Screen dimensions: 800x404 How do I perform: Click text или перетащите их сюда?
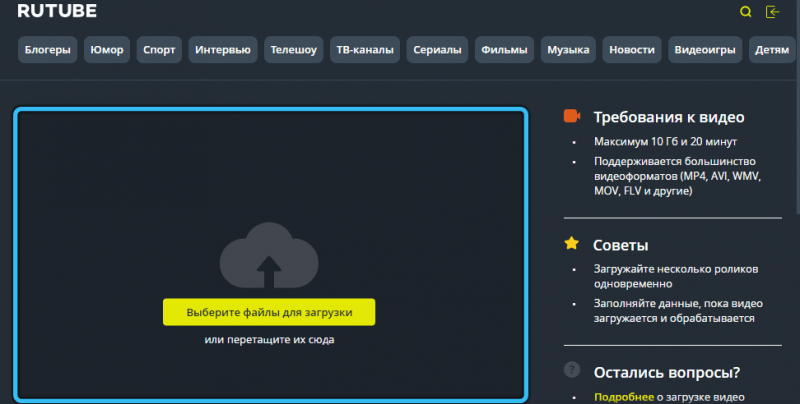pos(269,340)
